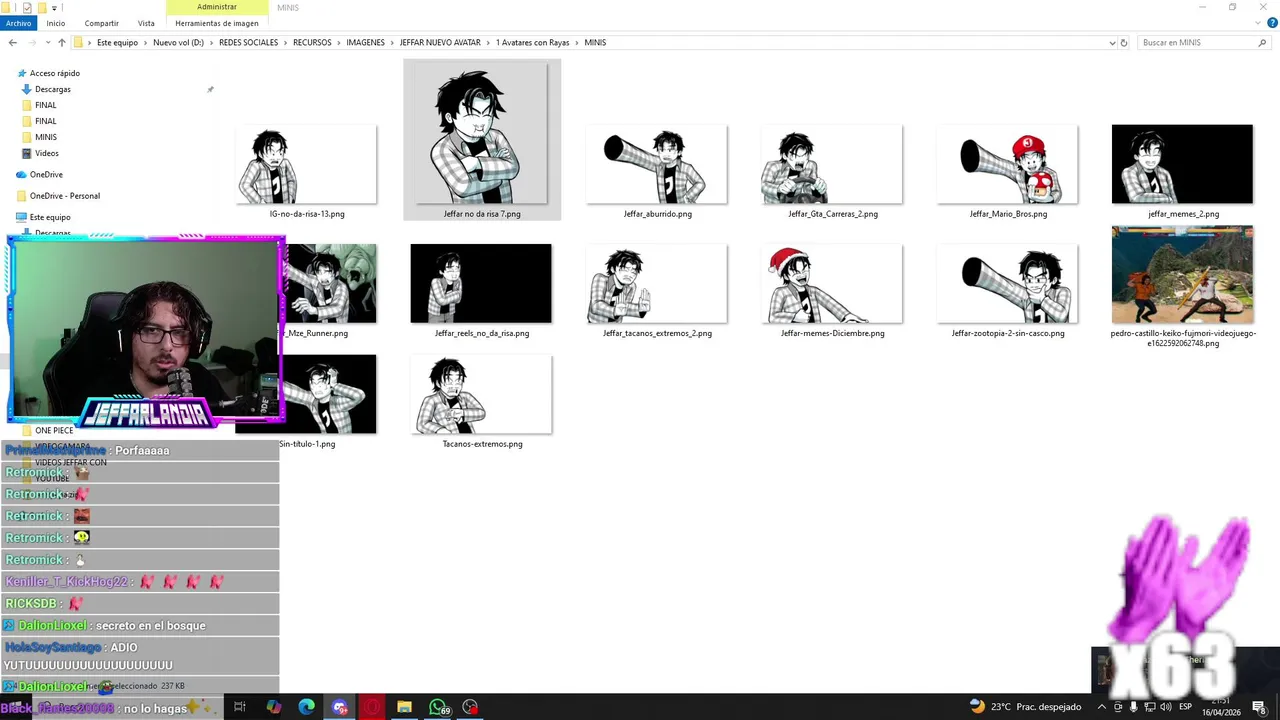Image resolution: width=1280 pixels, height=720 pixels.
Task: Open the Vista ribbon tab
Action: pos(146,23)
